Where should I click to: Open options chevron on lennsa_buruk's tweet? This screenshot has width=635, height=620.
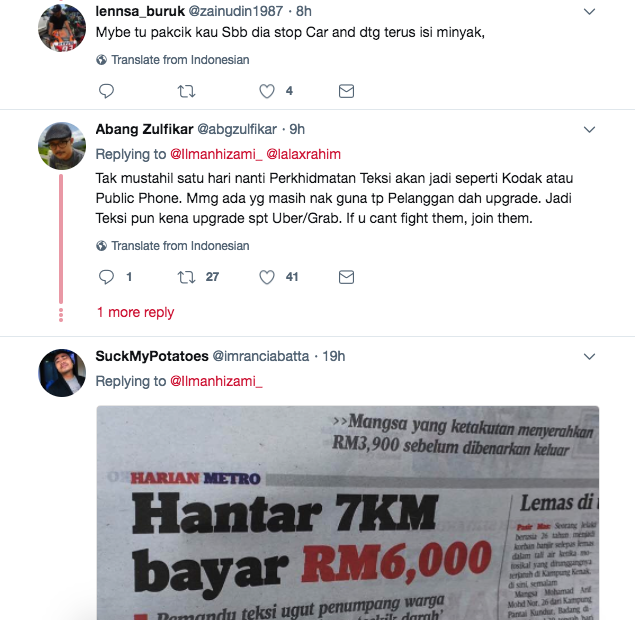(x=589, y=11)
